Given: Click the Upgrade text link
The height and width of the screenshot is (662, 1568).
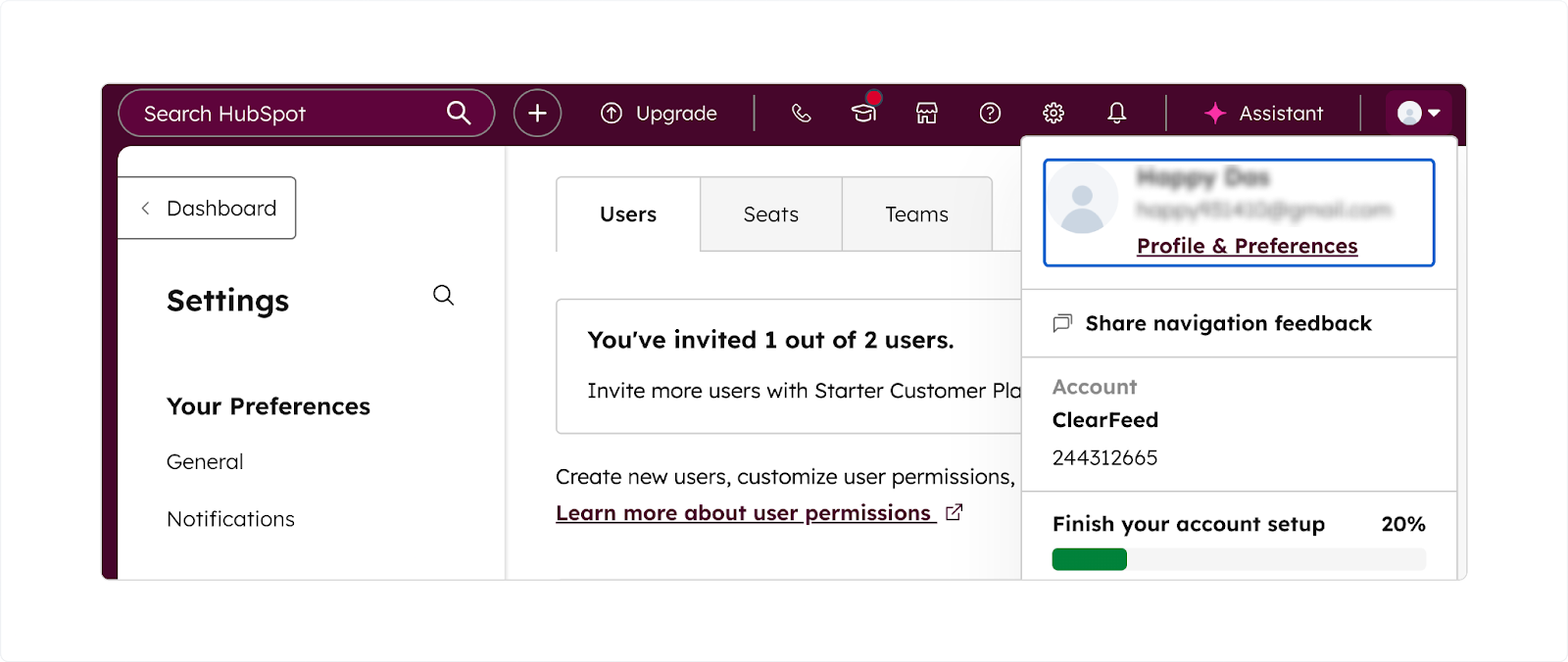Looking at the screenshot, I should 676,114.
